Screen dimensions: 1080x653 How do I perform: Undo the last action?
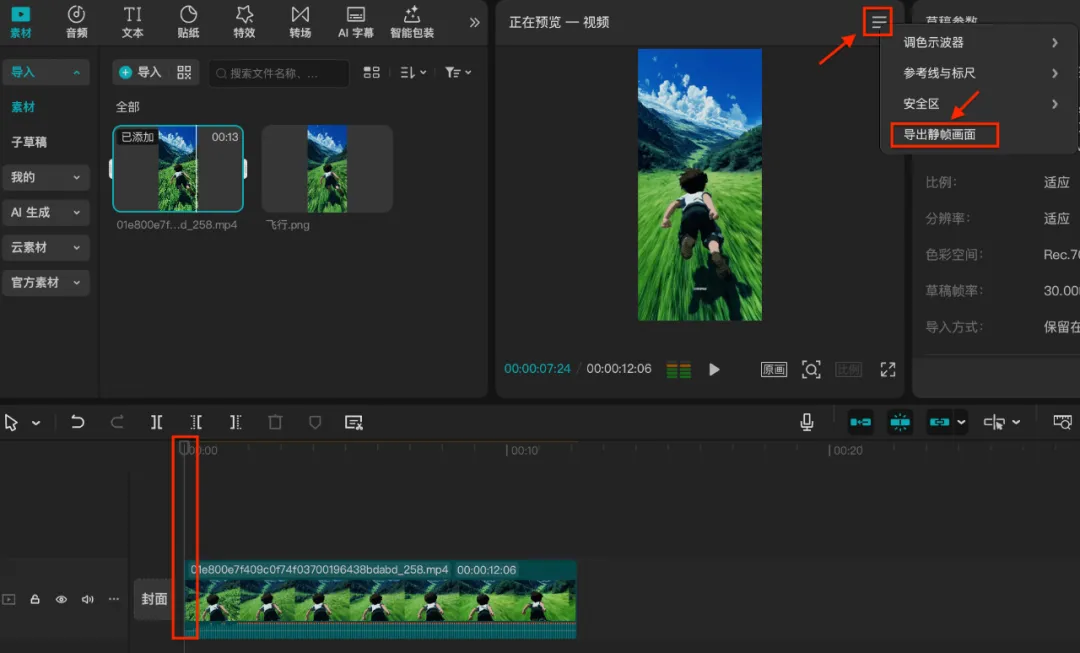click(x=77, y=422)
